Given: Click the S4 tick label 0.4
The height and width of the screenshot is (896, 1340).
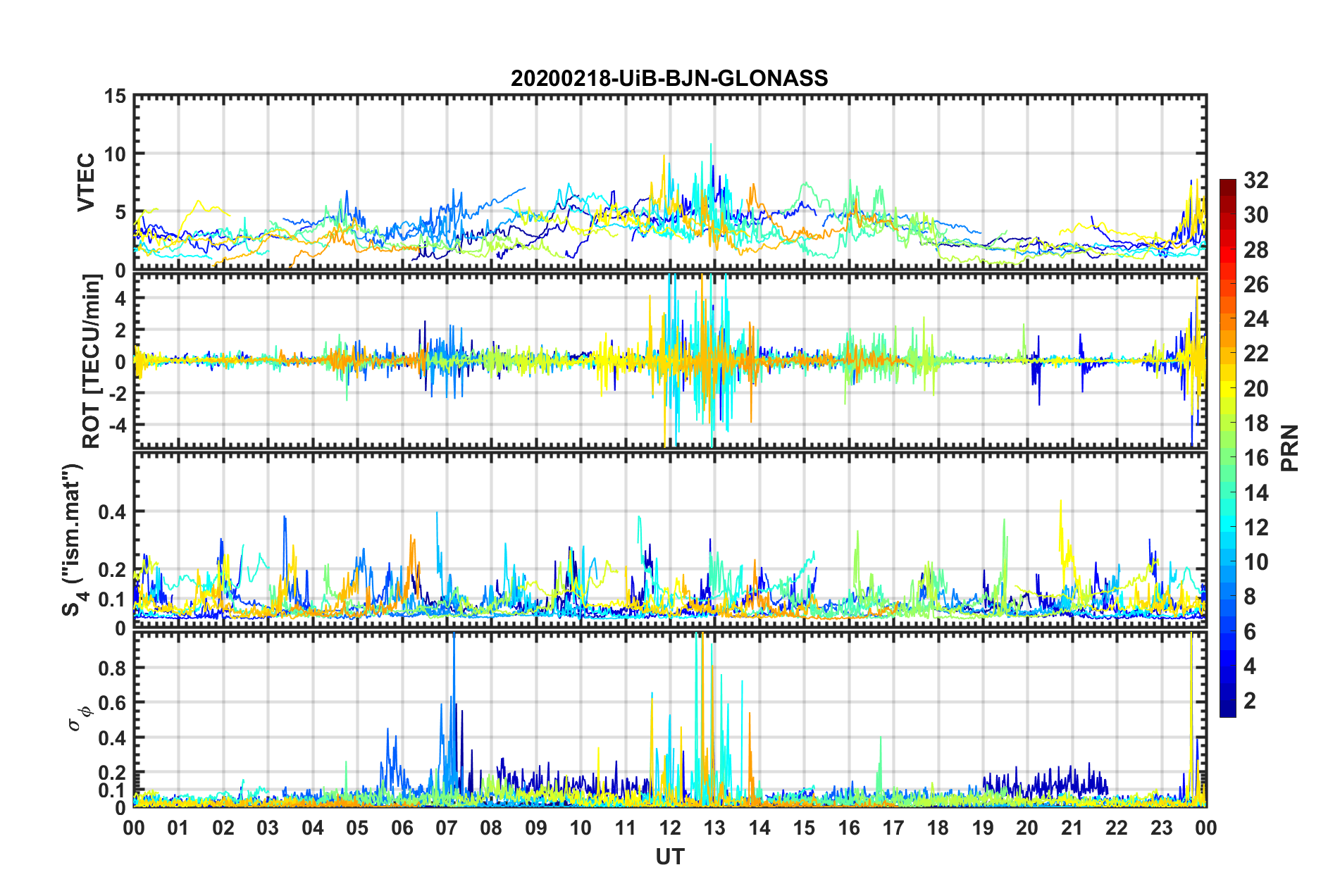Looking at the screenshot, I should pos(112,512).
